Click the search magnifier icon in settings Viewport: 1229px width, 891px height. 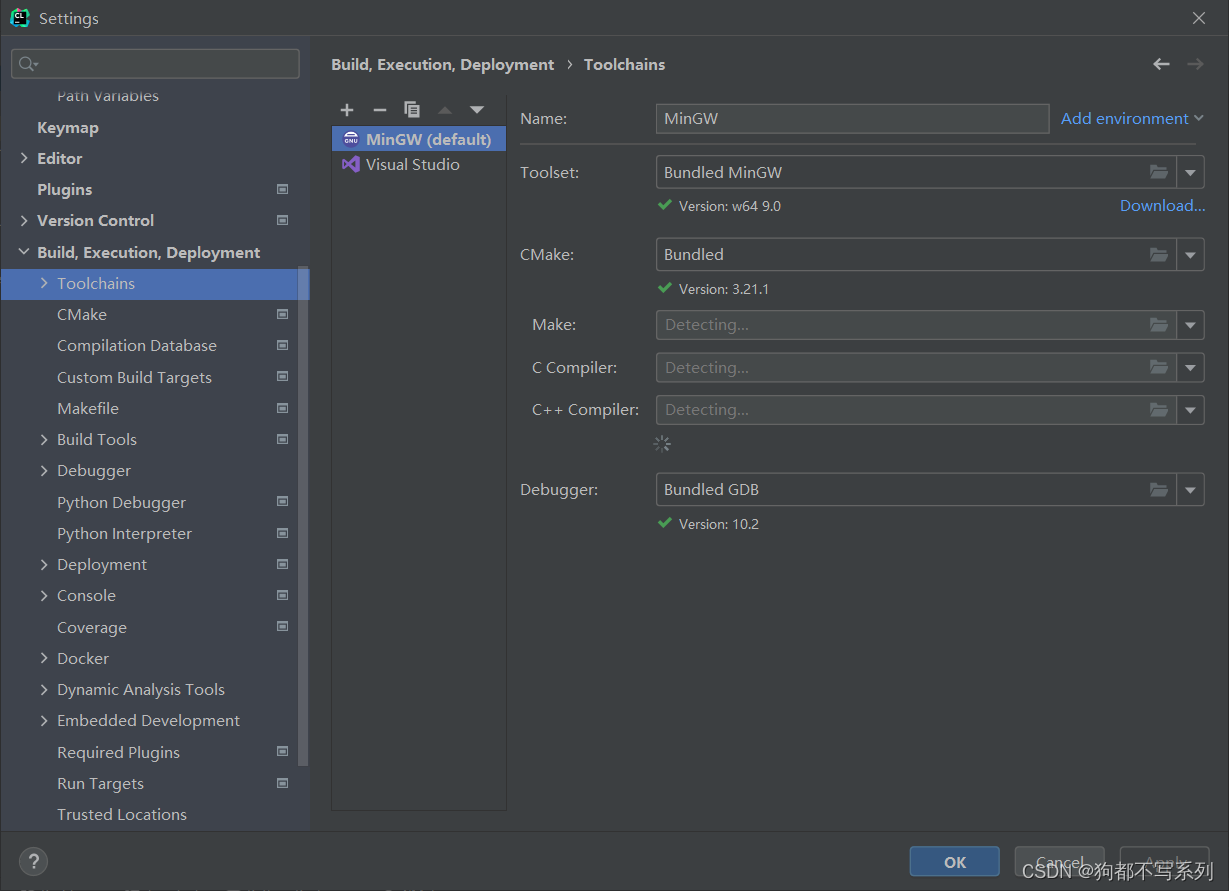27,64
